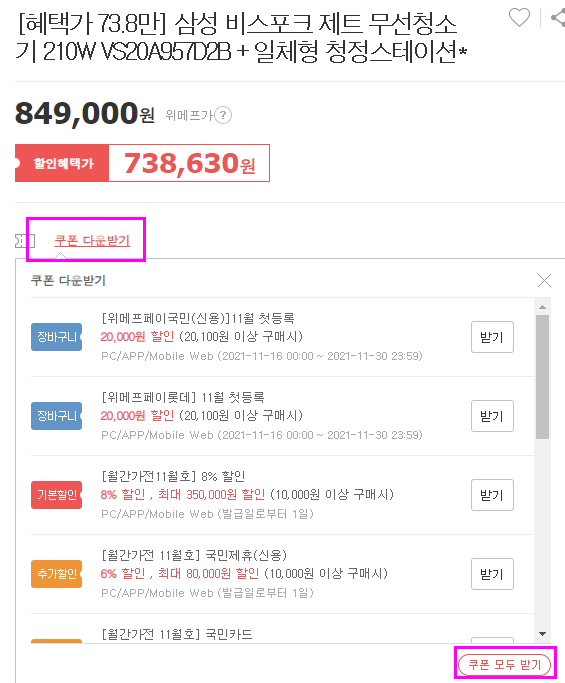Screen dimensions: 565x683
Task: Click the scrollbar up arrow in coupon list
Action: 542,307
